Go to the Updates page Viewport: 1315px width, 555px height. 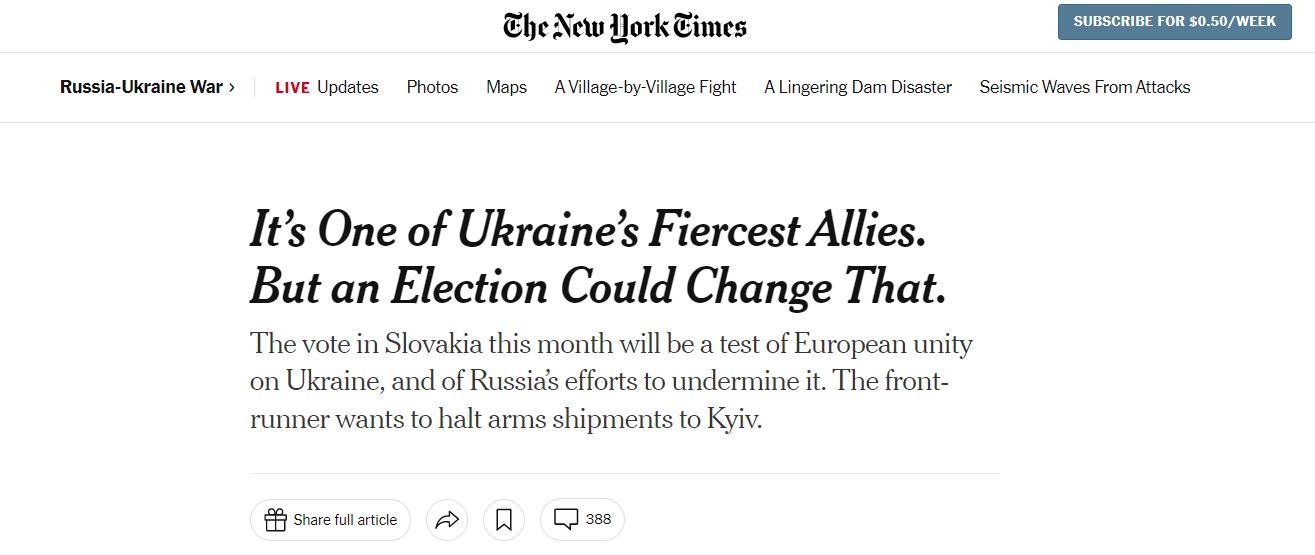coord(348,87)
